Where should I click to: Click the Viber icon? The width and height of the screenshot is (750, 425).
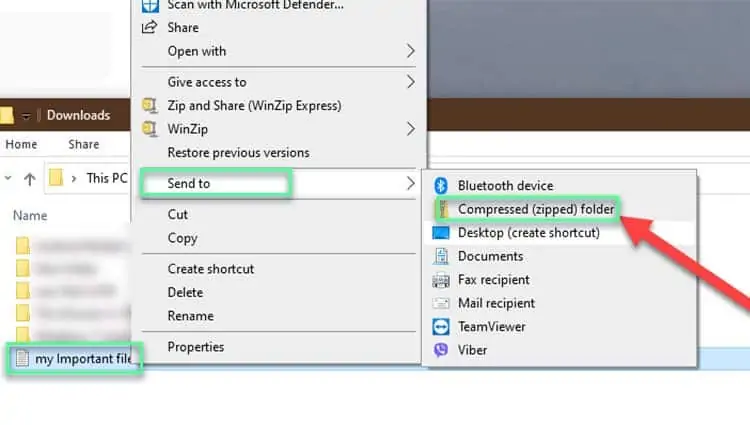[441, 350]
